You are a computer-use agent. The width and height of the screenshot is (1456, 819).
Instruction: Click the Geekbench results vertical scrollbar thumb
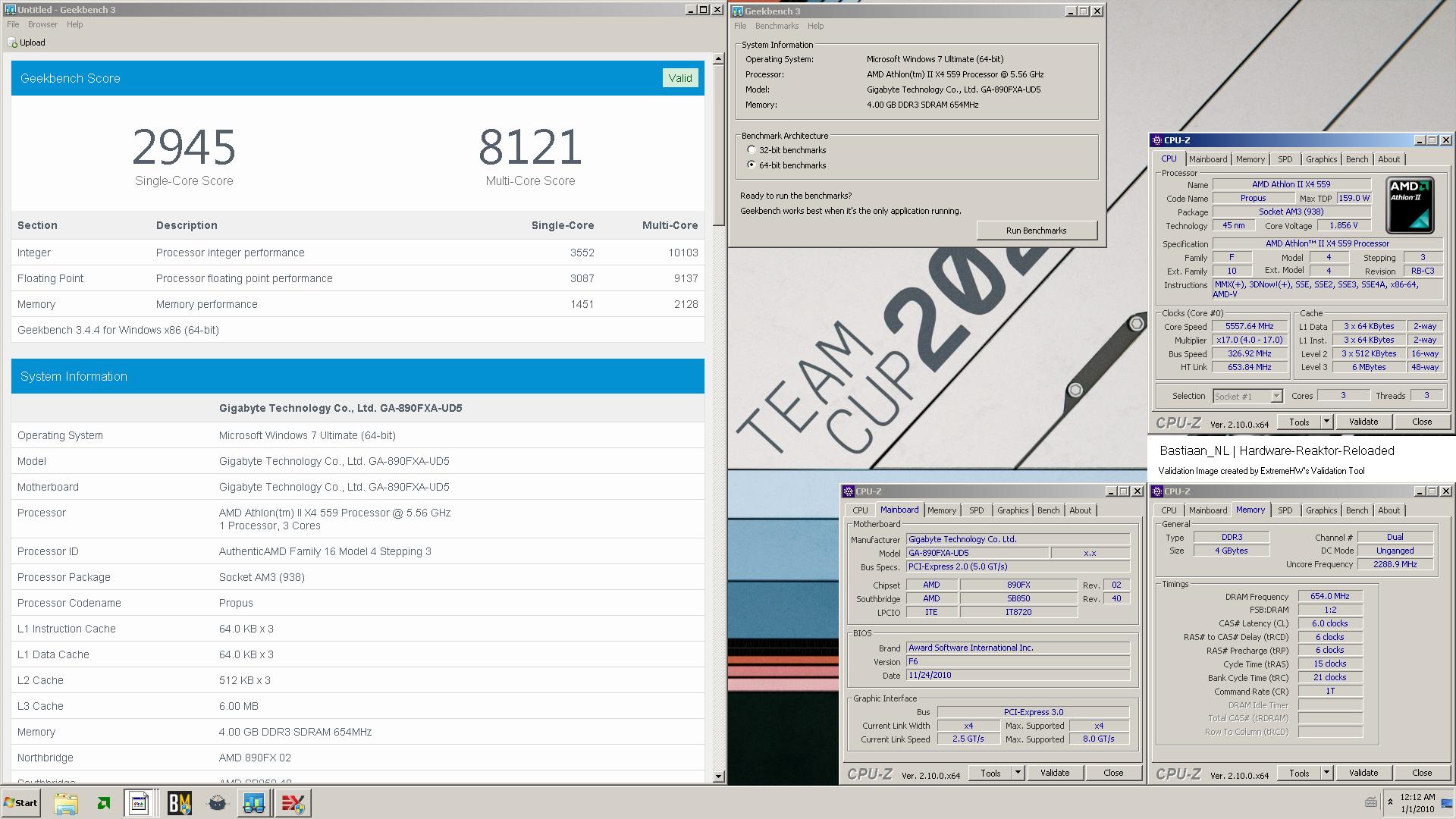718,144
